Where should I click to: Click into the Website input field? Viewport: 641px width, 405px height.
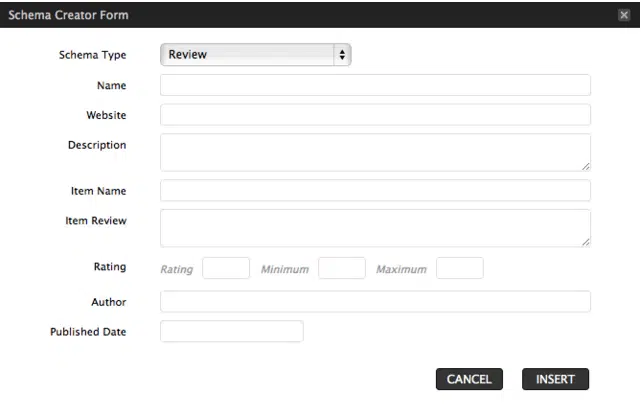coord(375,115)
